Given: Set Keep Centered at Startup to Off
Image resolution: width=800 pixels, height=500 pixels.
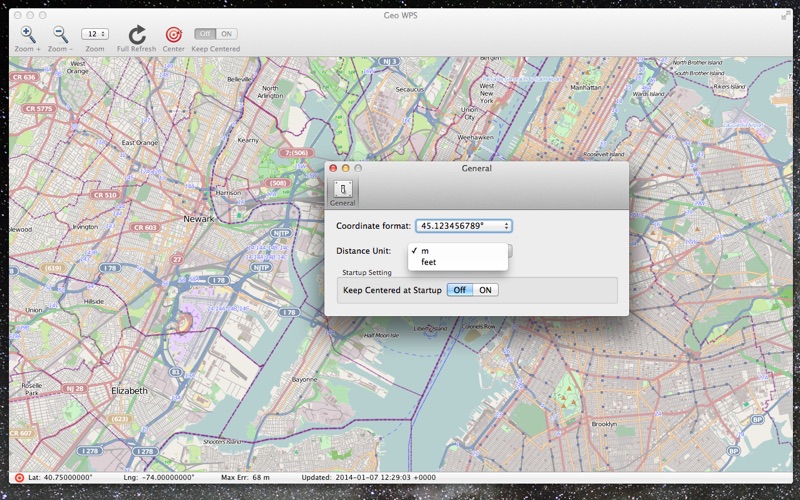Looking at the screenshot, I should 460,290.
